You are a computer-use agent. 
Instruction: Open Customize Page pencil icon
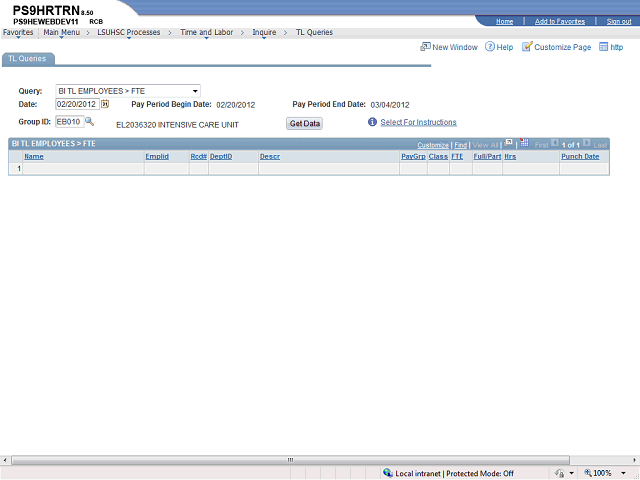tap(527, 47)
